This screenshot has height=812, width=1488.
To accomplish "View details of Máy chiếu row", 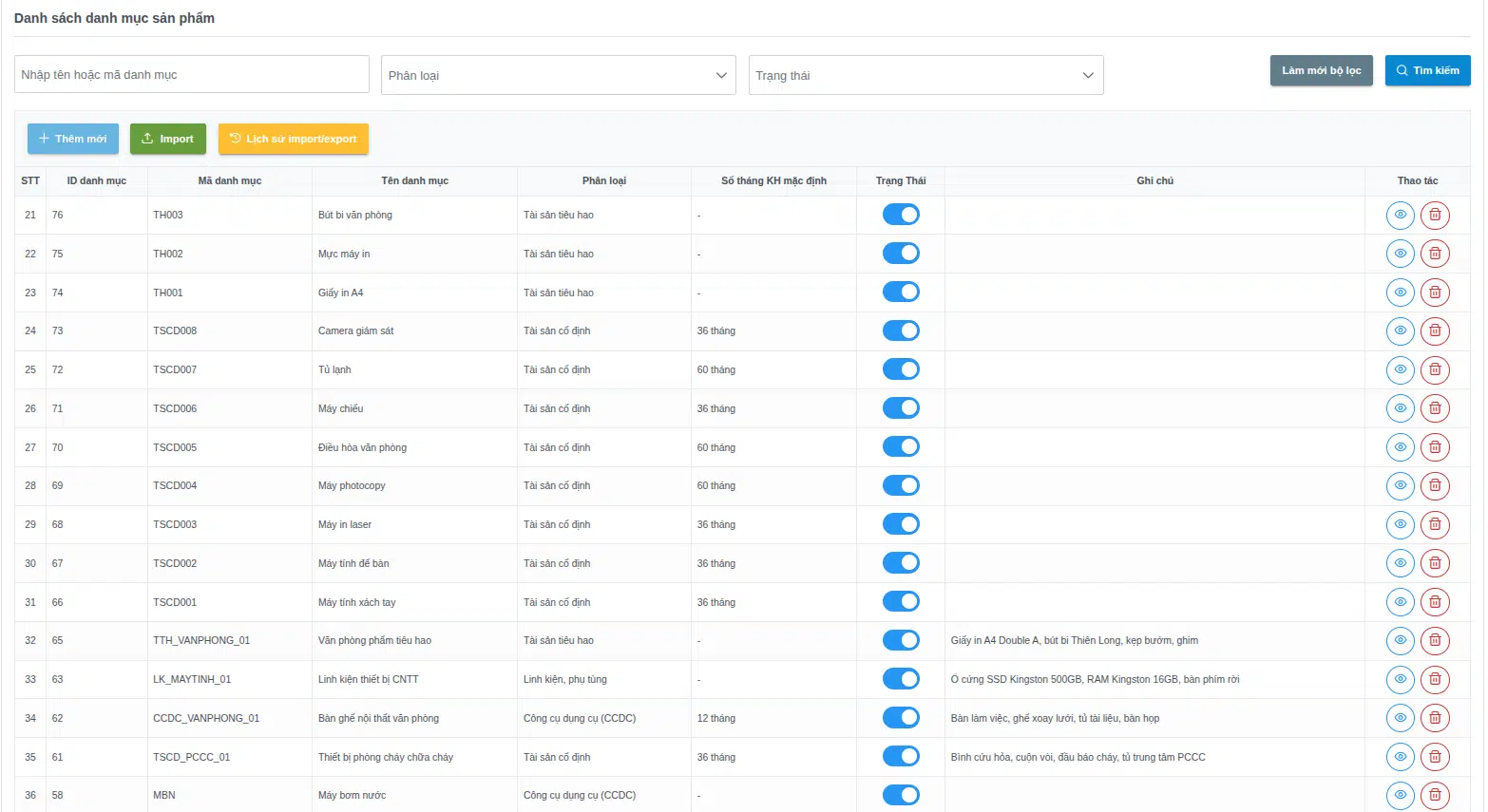I will coord(1400,408).
